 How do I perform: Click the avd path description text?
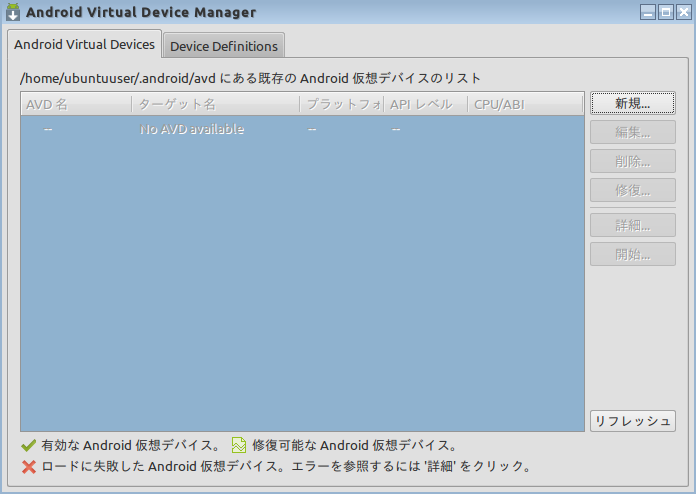(250, 79)
